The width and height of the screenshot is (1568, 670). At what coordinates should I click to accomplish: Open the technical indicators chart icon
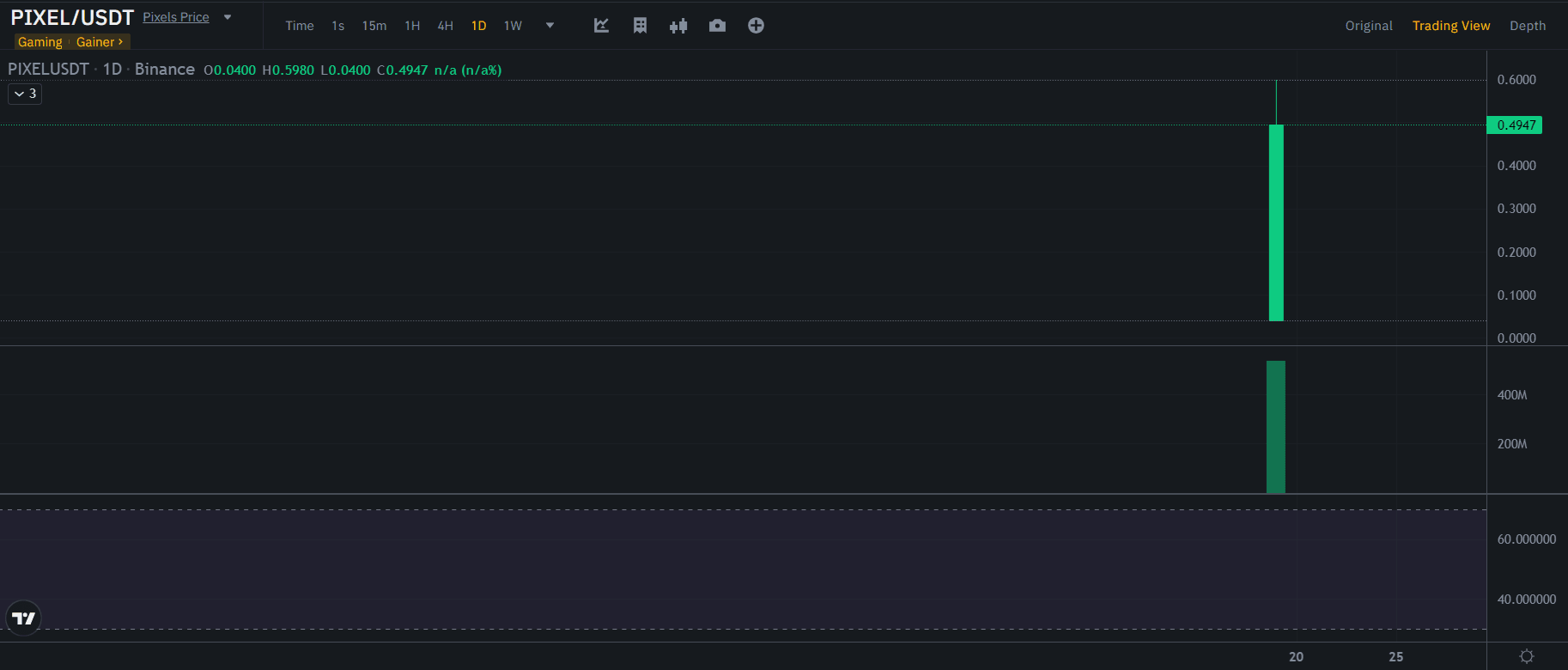601,26
